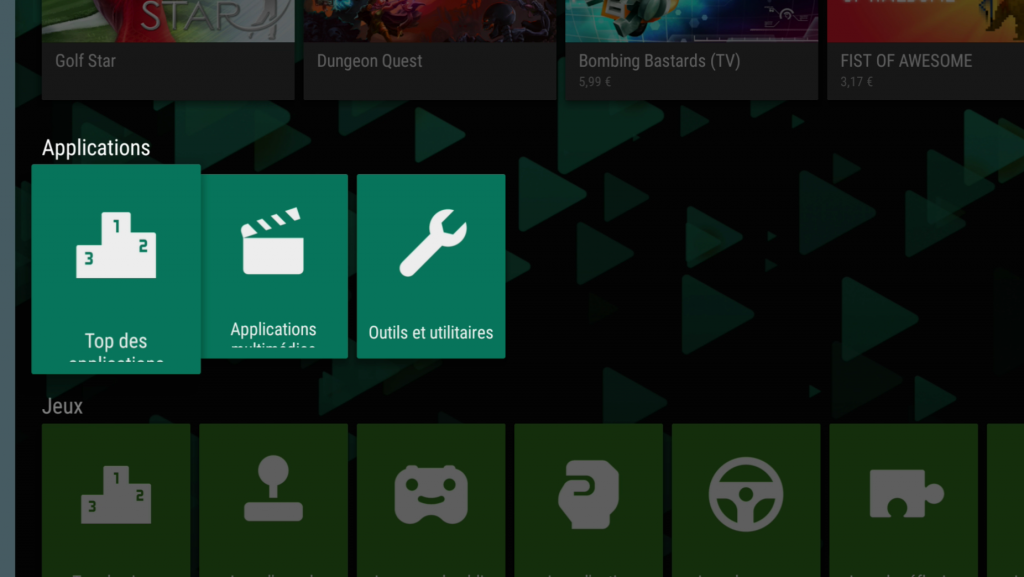Select the Bombing Bastards (TV) card
This screenshot has height=577, width=1024.
click(x=692, y=50)
